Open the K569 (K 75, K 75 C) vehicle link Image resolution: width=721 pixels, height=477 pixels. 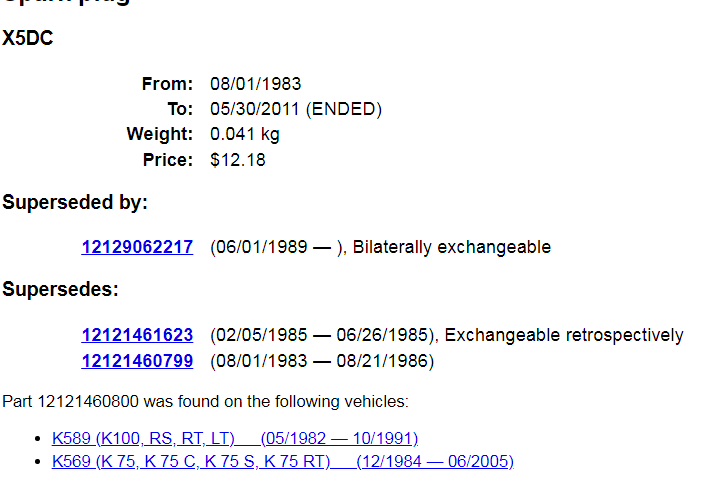283,461
